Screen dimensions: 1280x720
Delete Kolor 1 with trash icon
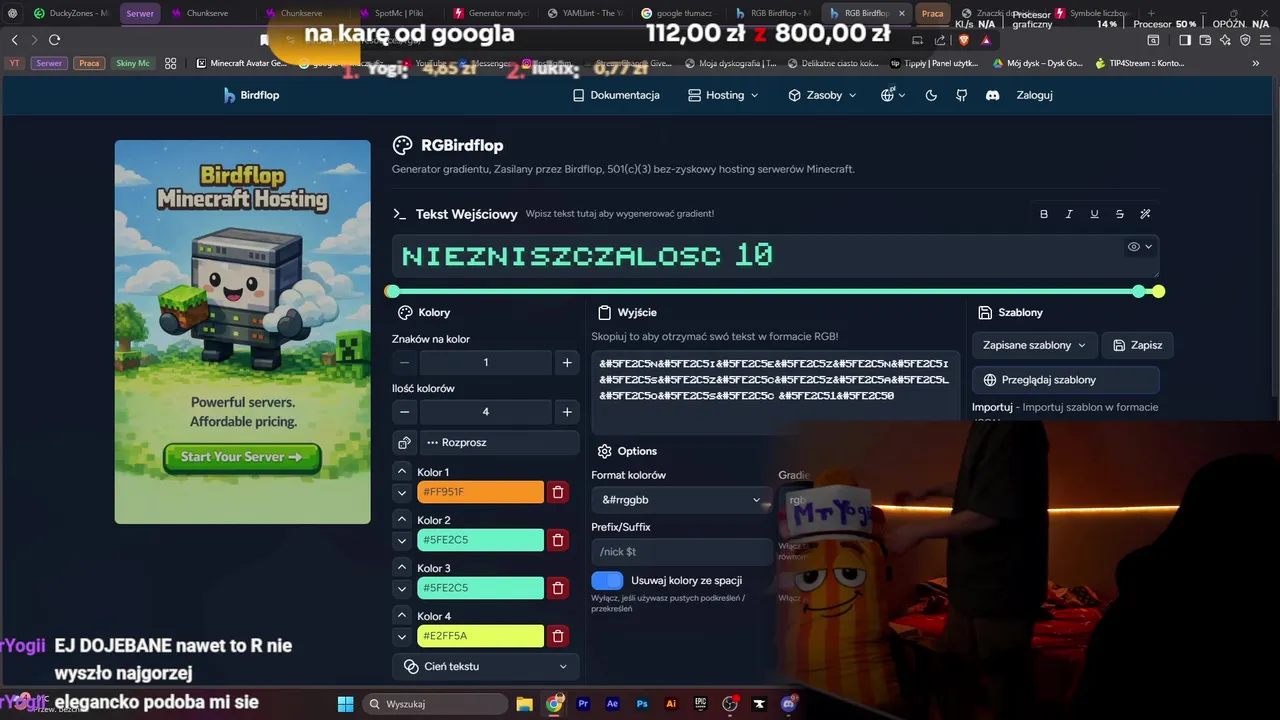[558, 492]
